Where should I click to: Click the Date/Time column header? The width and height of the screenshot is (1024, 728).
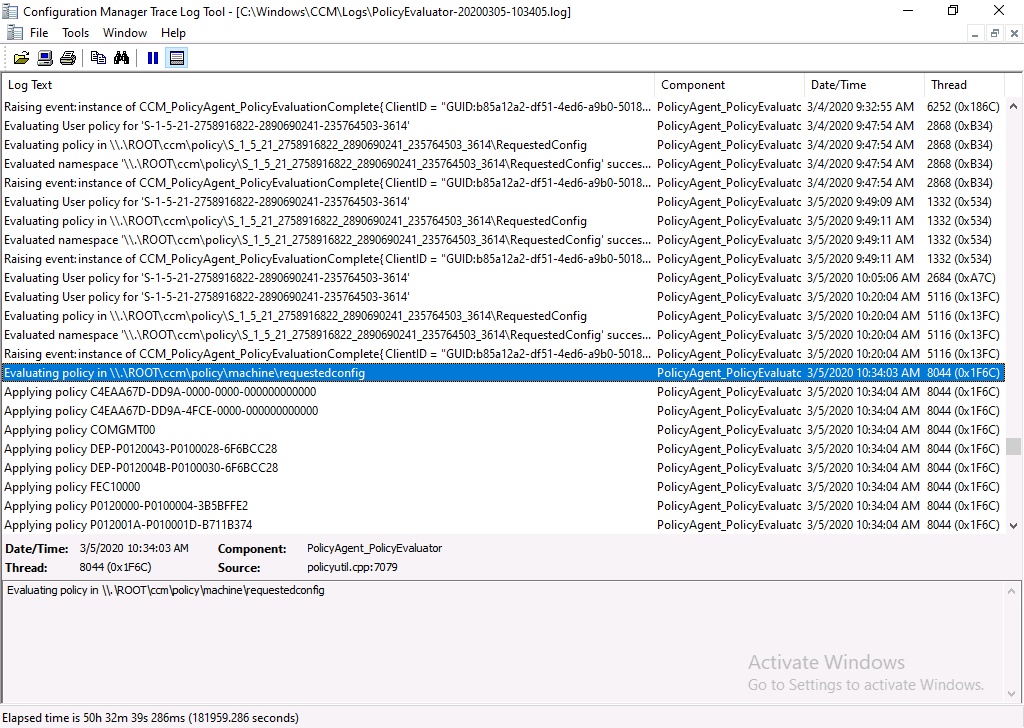point(865,85)
